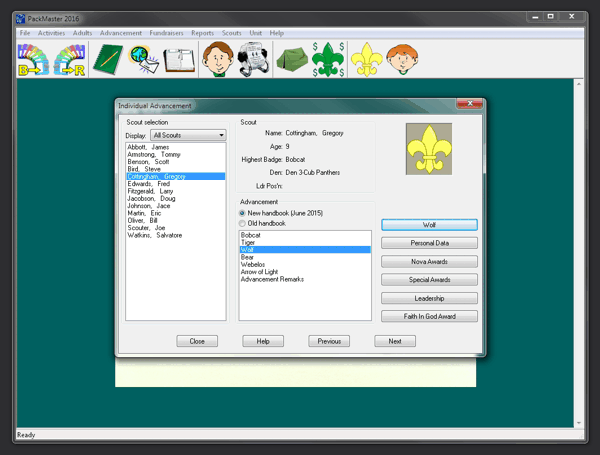Click the Close button at the dialog bottom

point(197,341)
